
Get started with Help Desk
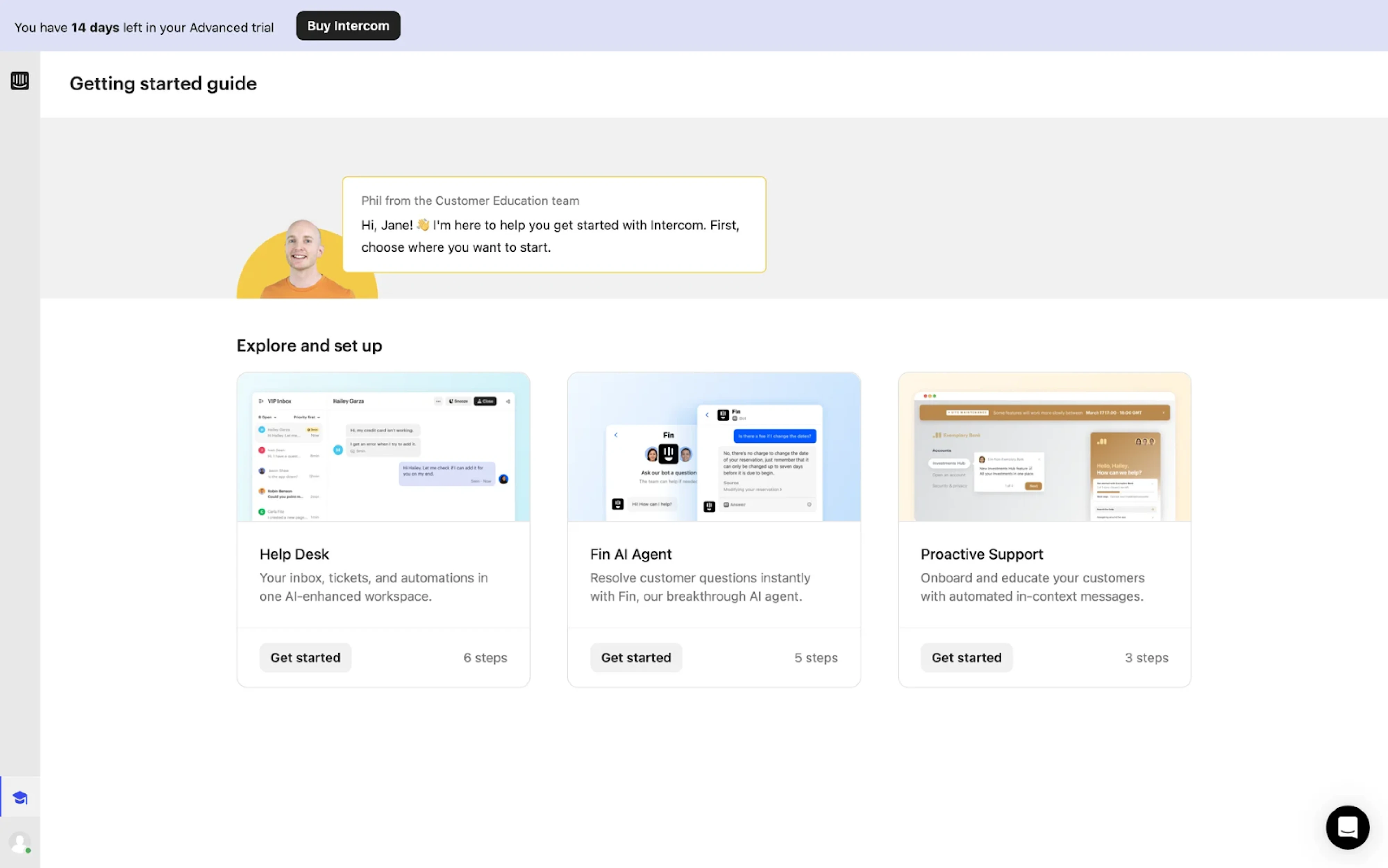[x=305, y=657]
